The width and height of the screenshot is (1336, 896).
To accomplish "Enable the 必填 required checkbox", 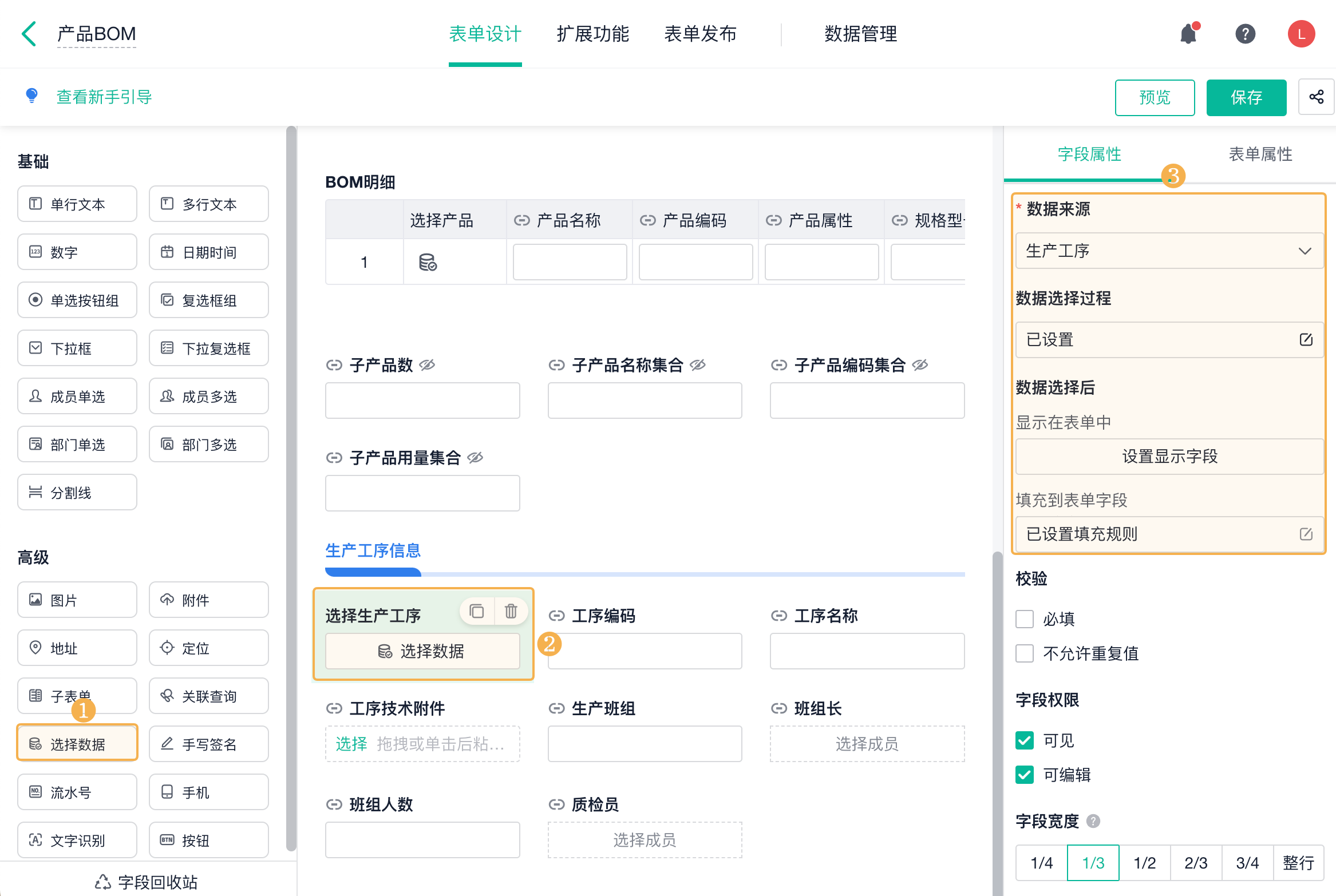I will click(x=1025, y=619).
